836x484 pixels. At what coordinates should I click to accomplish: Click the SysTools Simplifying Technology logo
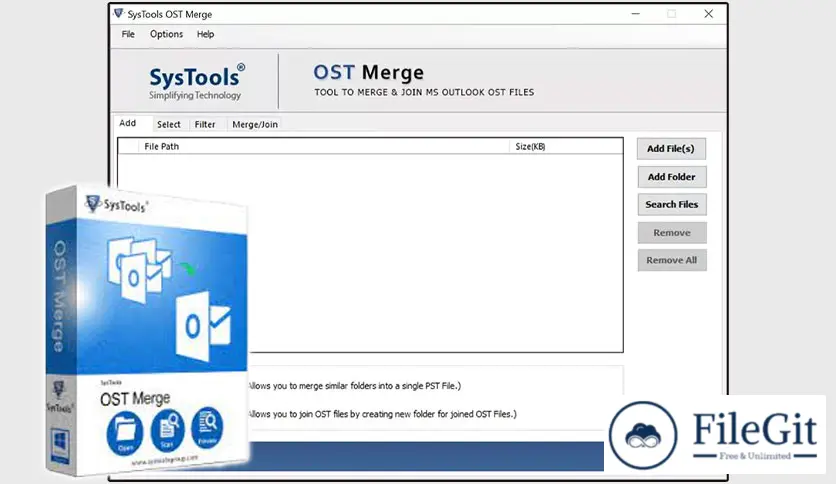coord(196,82)
